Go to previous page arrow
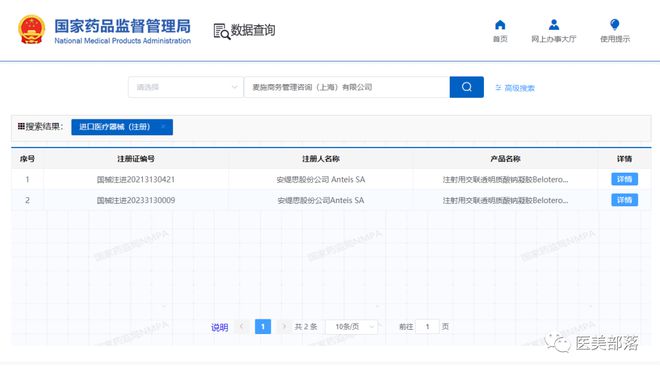 pyautogui.click(x=242, y=327)
